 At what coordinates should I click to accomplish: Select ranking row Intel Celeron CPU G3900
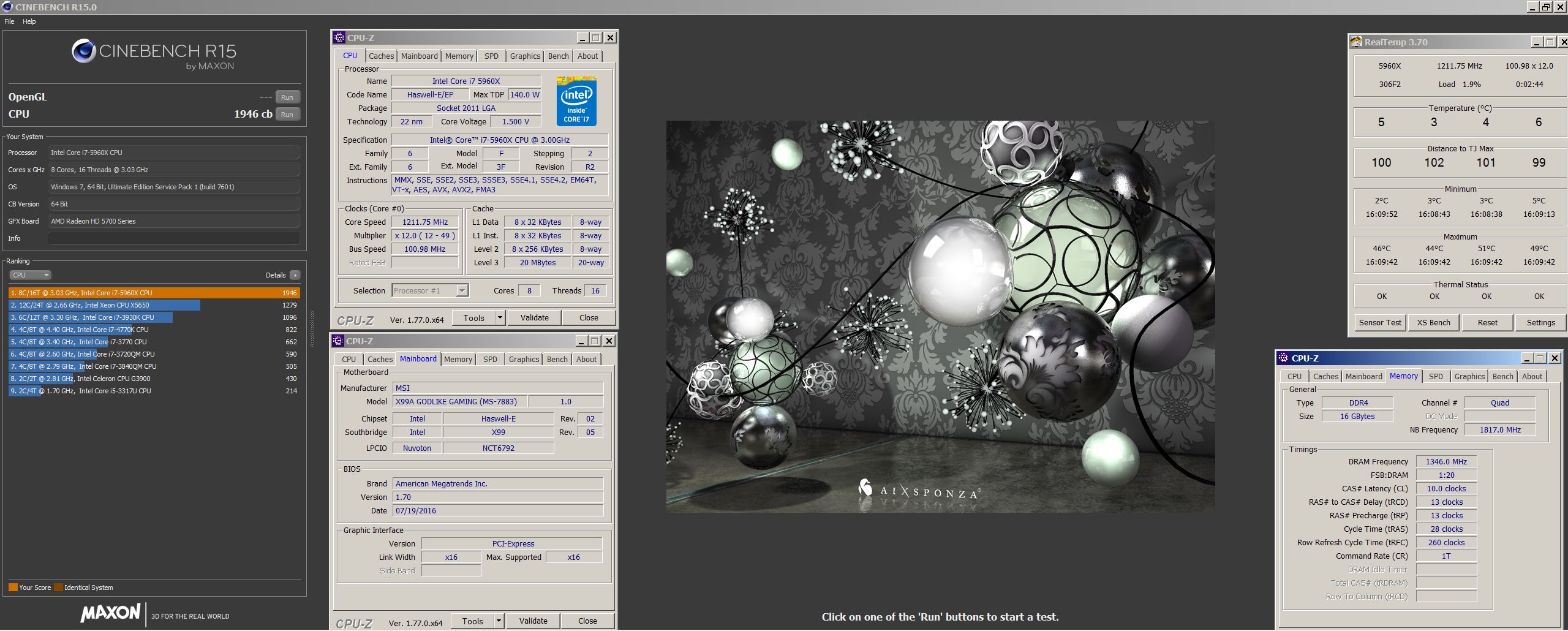(154, 379)
